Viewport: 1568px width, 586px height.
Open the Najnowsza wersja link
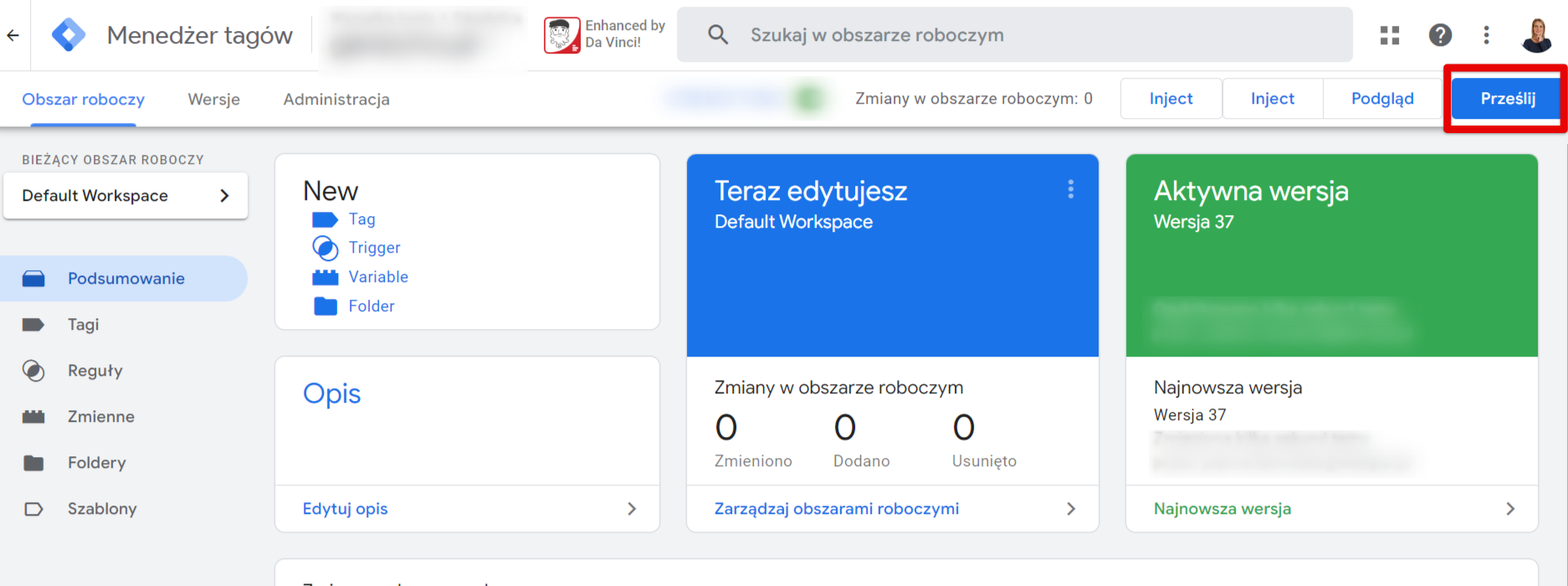(1332, 509)
